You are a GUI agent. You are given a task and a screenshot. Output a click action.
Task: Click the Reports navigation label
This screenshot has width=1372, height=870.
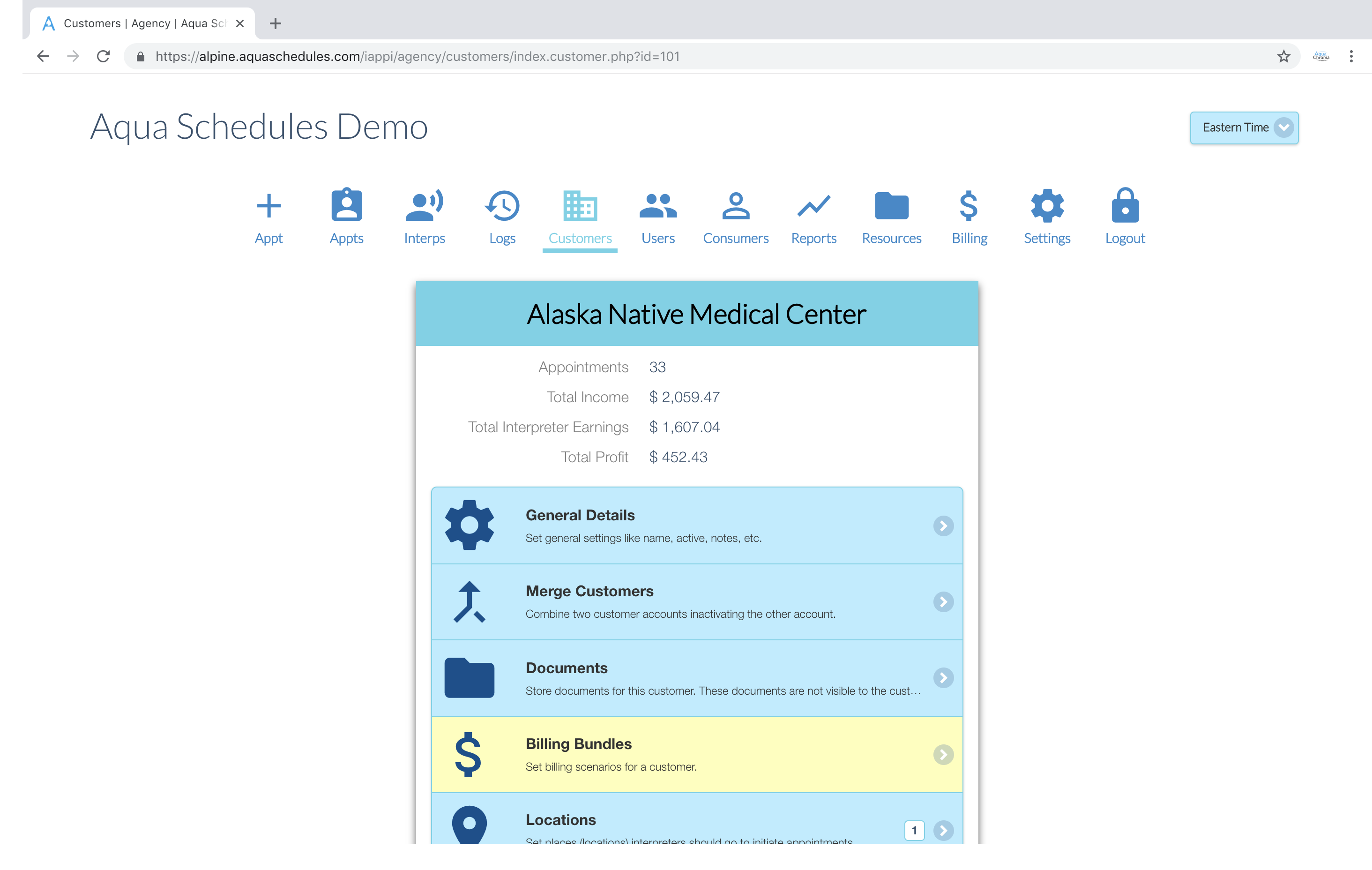pyautogui.click(x=813, y=238)
